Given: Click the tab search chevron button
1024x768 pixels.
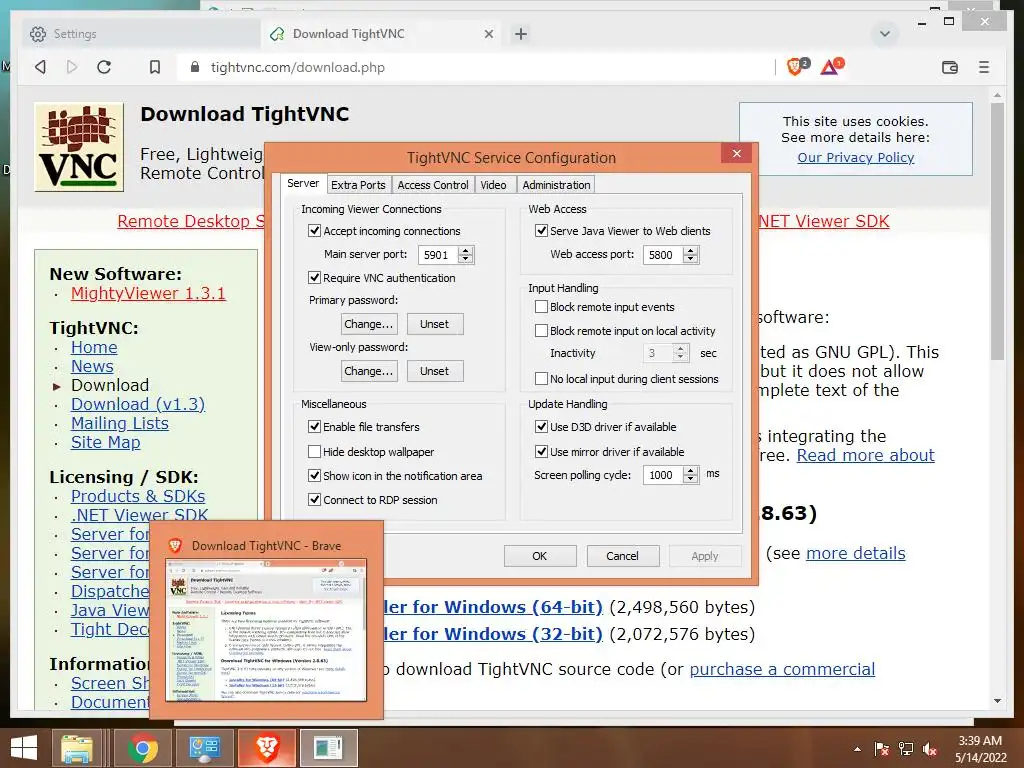Looking at the screenshot, I should (x=885, y=34).
